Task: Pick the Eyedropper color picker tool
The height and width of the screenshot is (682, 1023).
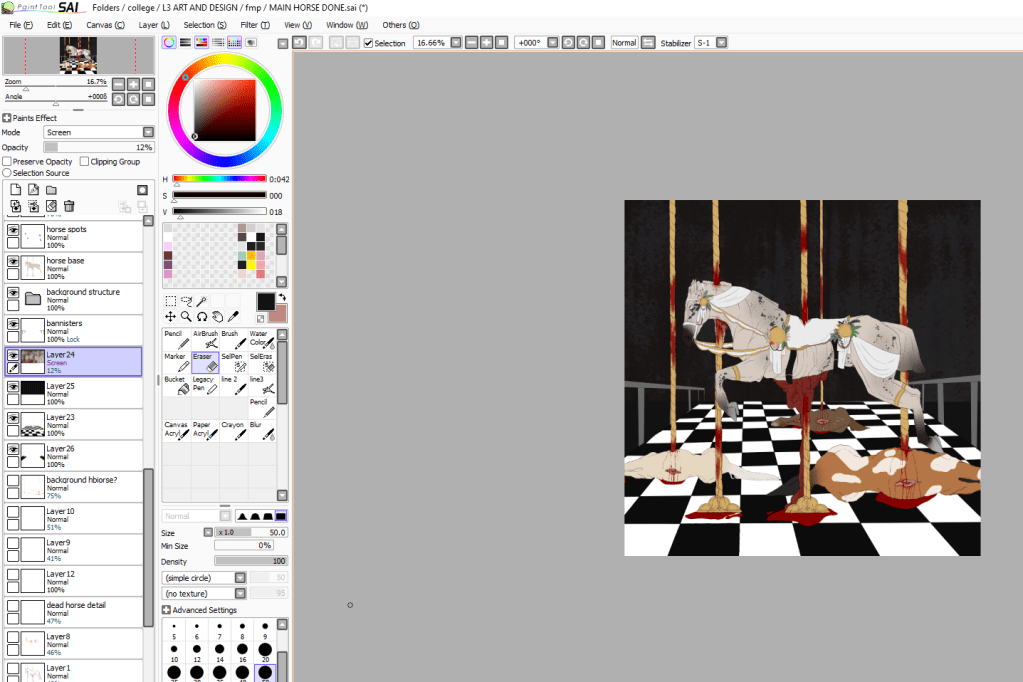Action: click(233, 316)
